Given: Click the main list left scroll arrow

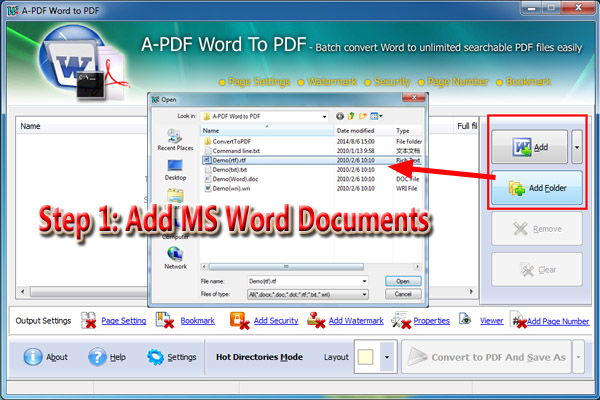Looking at the screenshot, I should coord(23,292).
